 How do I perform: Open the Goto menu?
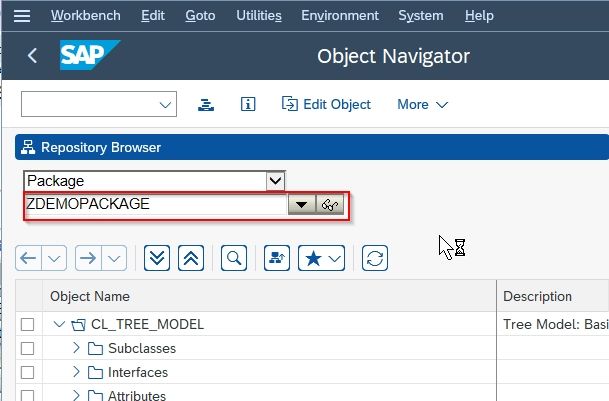pos(200,16)
